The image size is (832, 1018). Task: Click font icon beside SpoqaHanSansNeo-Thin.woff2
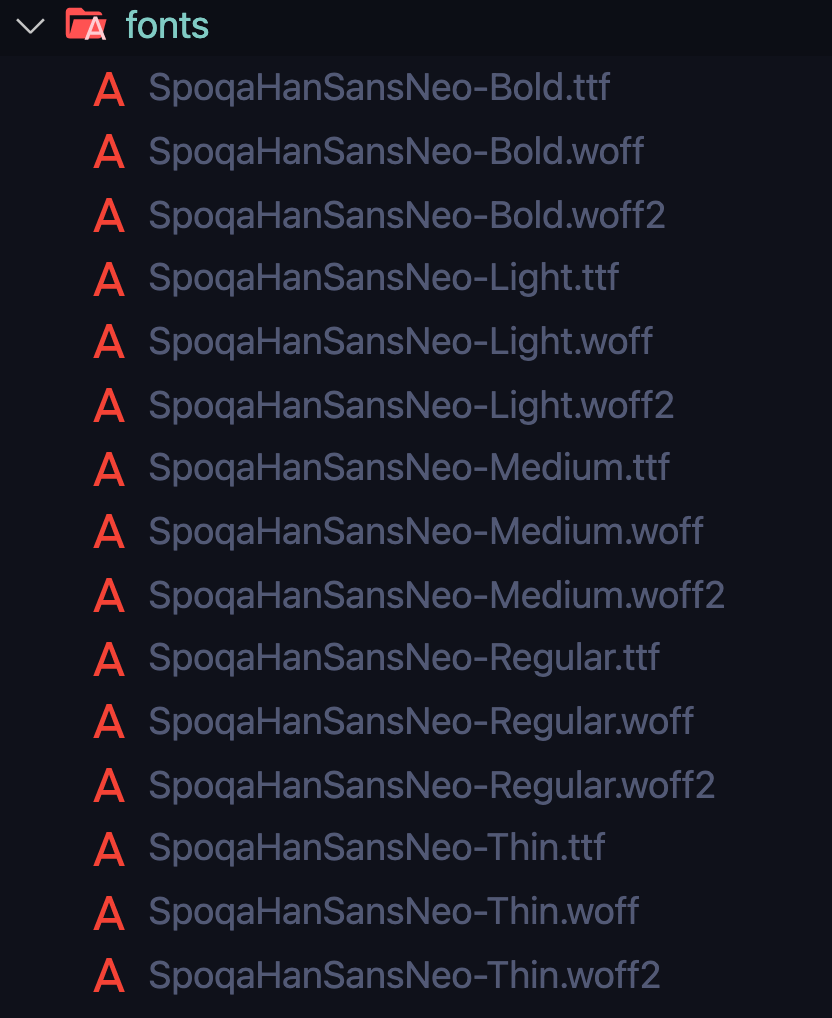(x=109, y=975)
